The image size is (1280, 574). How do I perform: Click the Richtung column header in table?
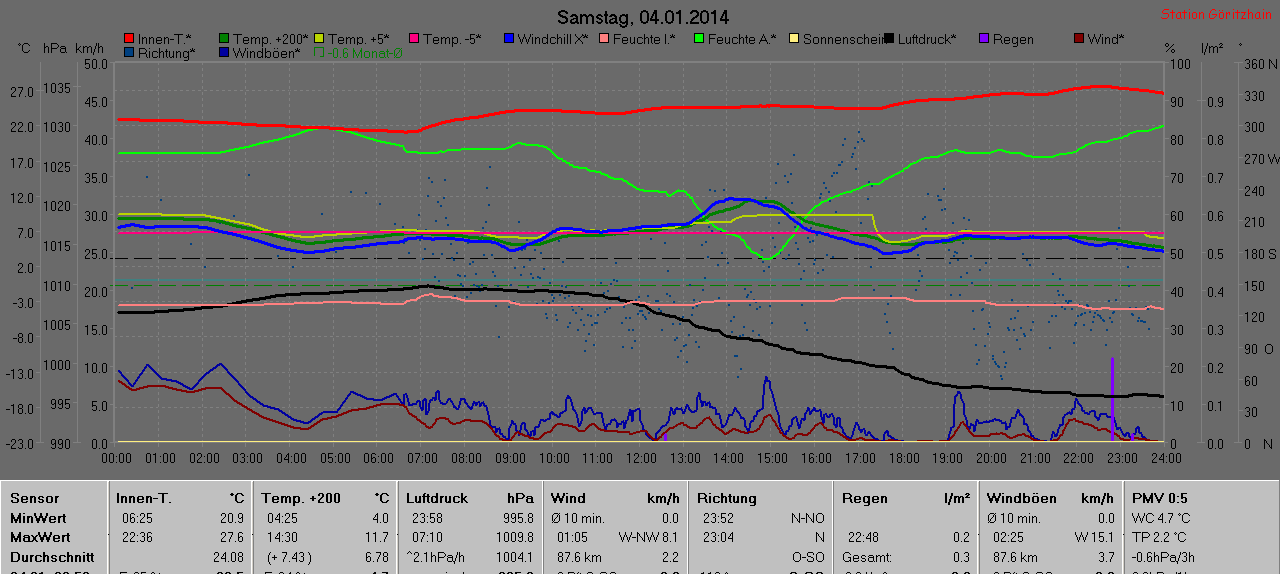(x=727, y=498)
